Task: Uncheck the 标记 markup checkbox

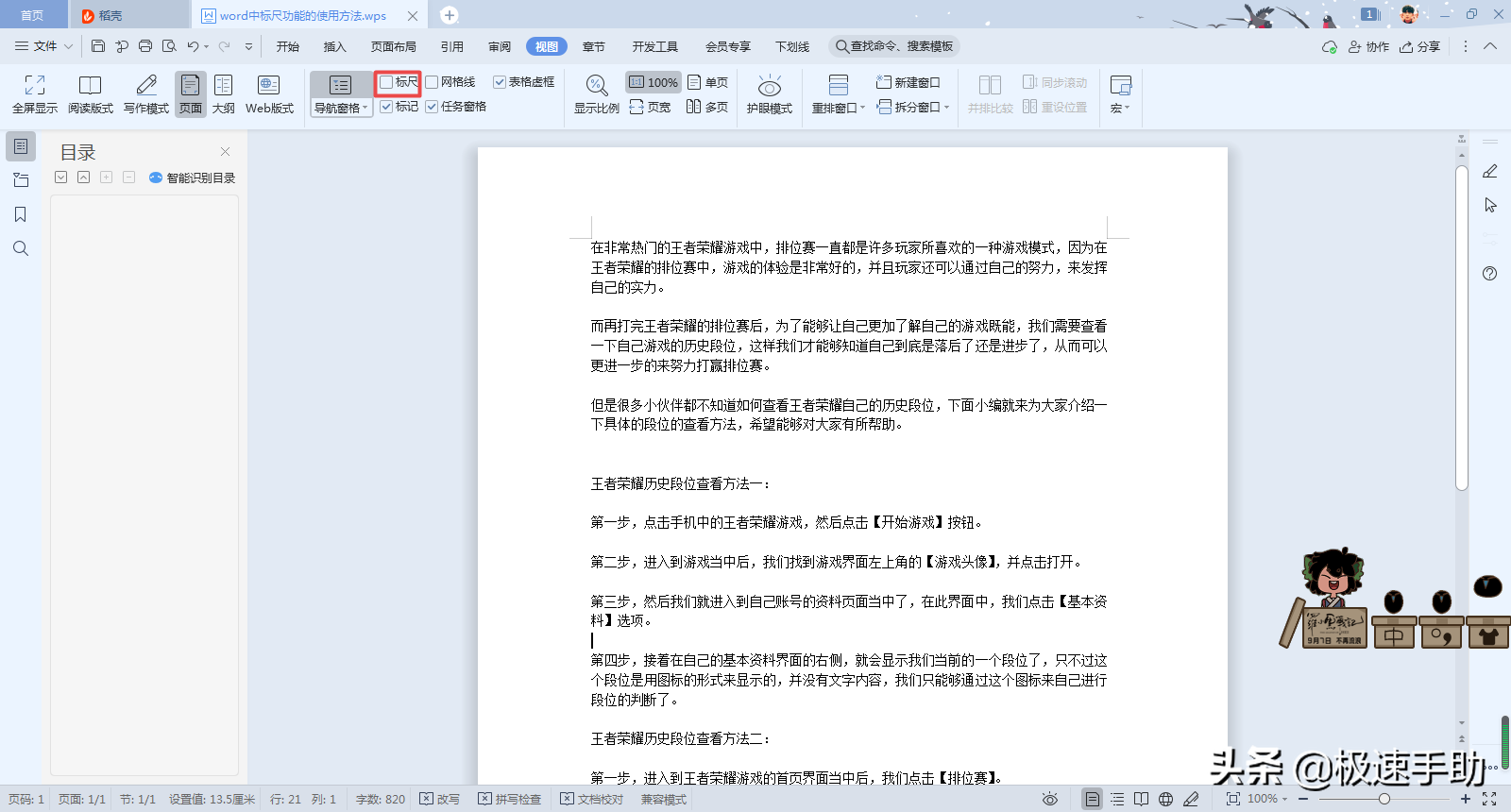Action: (x=386, y=107)
